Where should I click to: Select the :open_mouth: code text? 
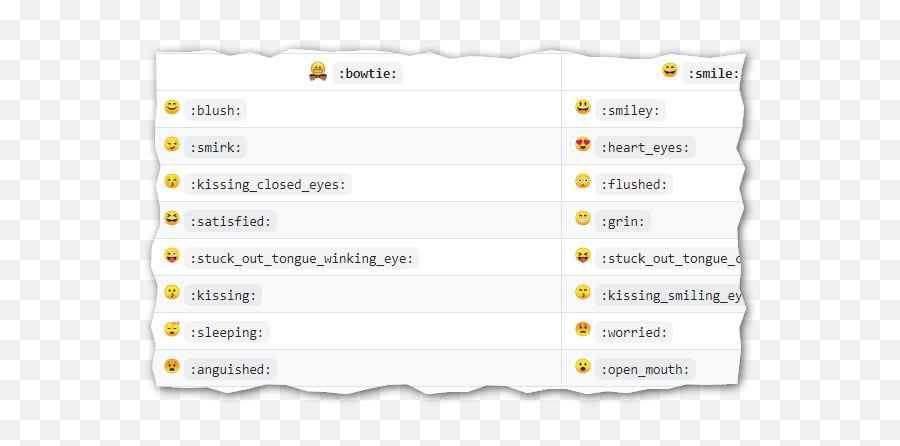(x=645, y=369)
